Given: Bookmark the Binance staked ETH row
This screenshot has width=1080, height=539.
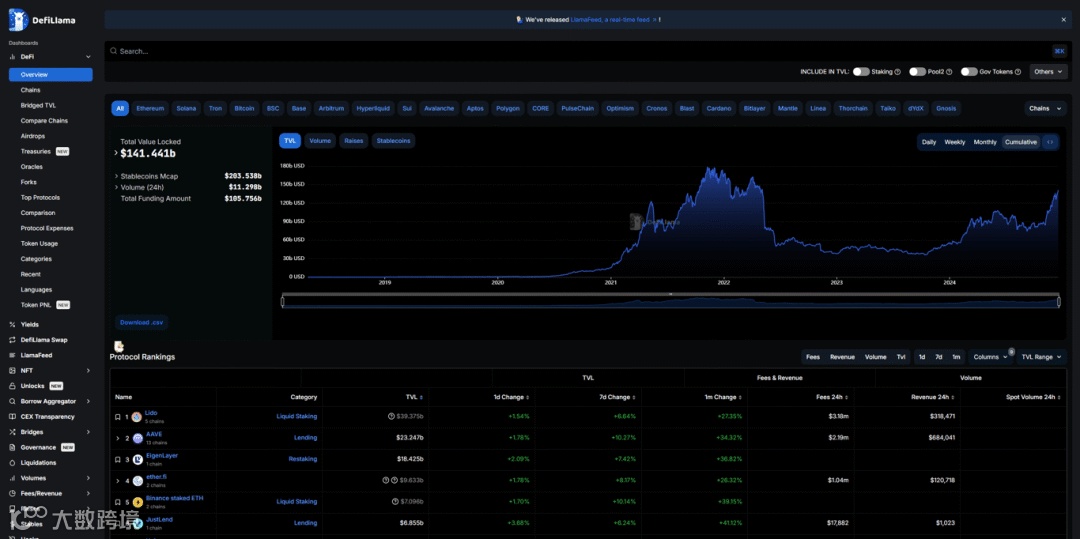Looking at the screenshot, I should (118, 503).
